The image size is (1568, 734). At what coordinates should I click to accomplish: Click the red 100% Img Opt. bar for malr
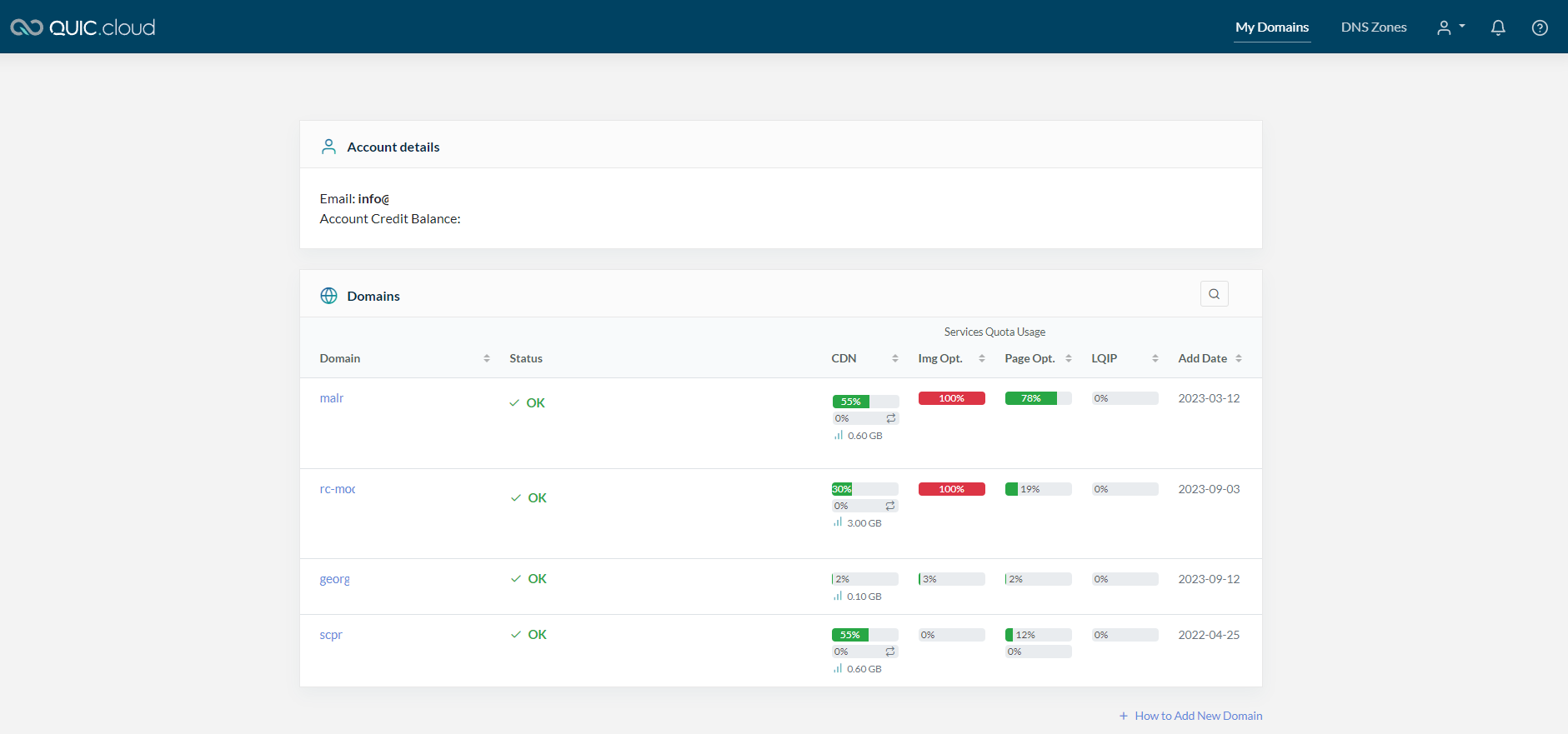pyautogui.click(x=951, y=398)
